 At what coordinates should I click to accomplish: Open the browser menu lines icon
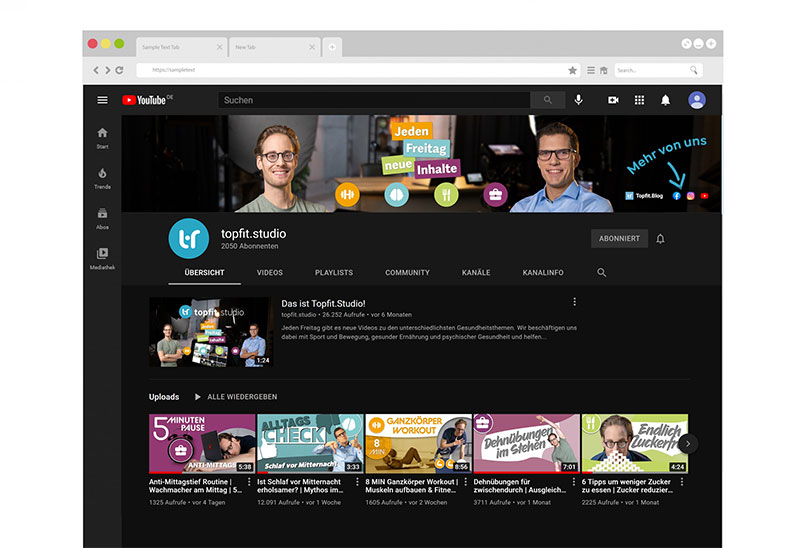591,70
